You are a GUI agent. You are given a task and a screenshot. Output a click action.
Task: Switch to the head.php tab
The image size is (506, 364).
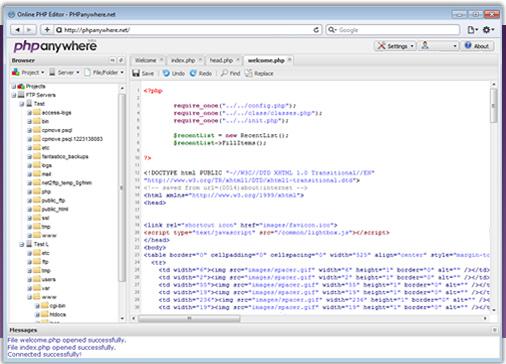[x=221, y=60]
